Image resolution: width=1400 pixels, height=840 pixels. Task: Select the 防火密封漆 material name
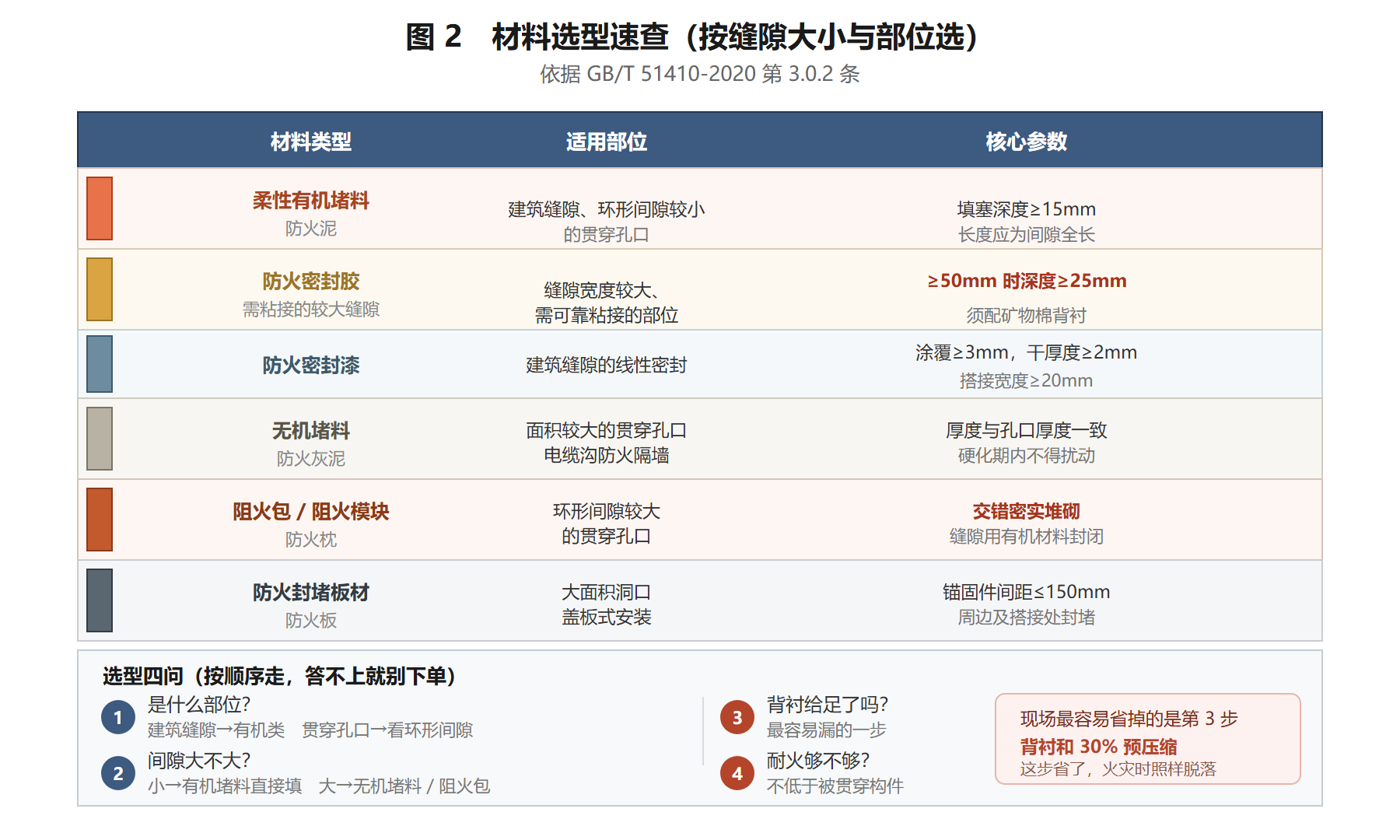tap(311, 366)
